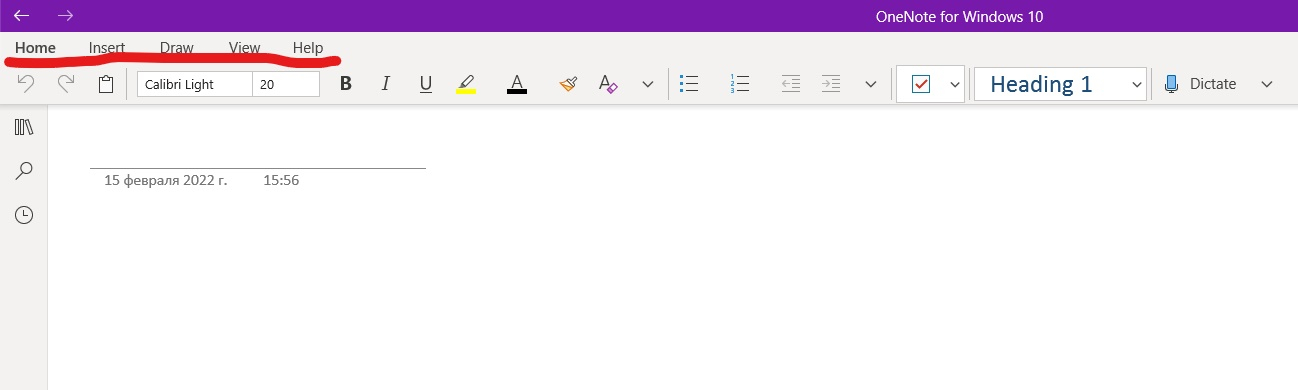This screenshot has height=390, width=1298.
Task: Start a numbered list
Action: point(740,84)
